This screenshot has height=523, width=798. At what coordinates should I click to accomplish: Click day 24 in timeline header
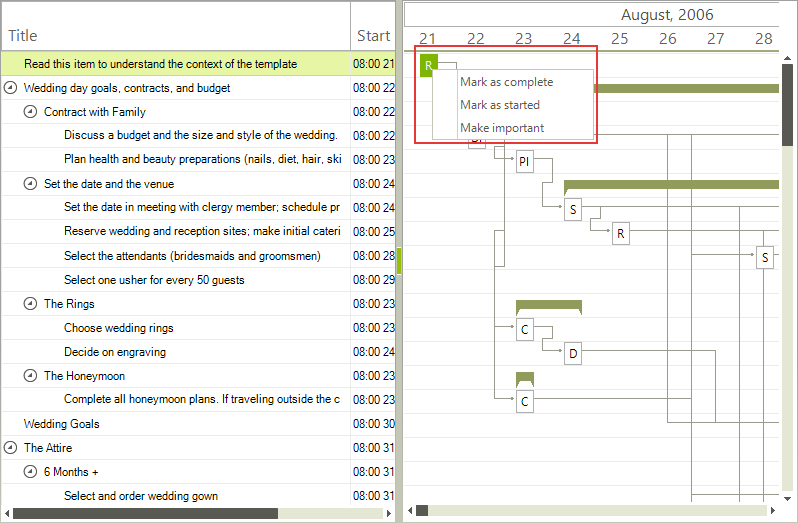[x=572, y=39]
